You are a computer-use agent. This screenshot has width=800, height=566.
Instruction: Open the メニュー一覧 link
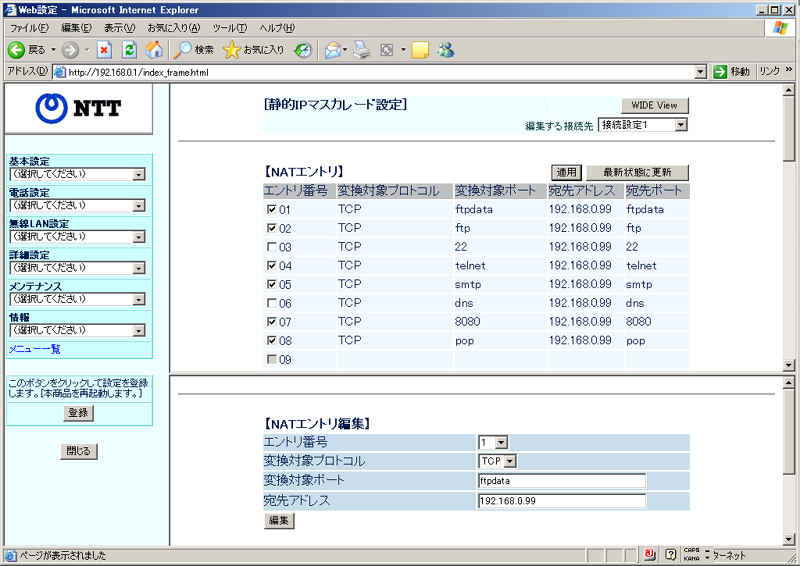click(x=34, y=349)
